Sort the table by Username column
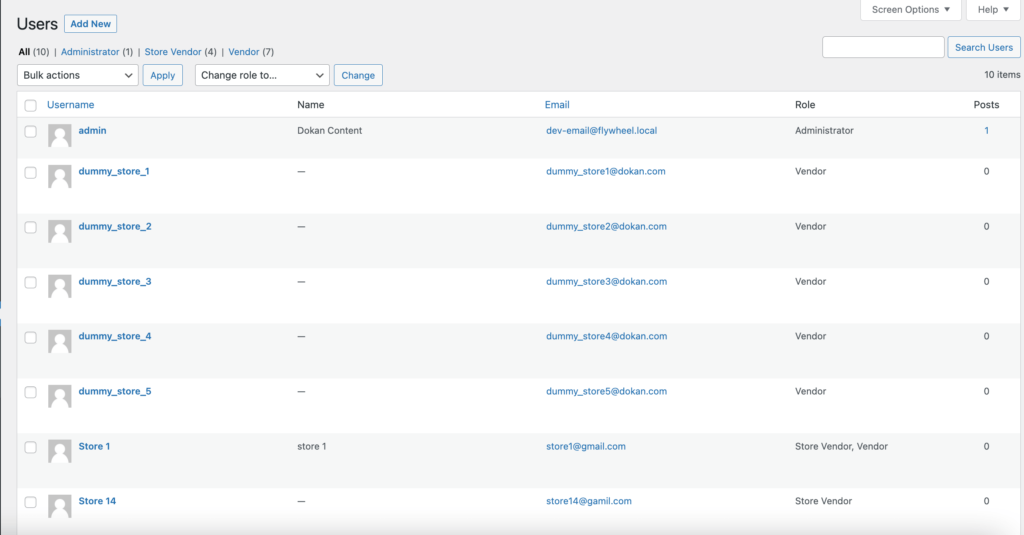 click(x=71, y=105)
